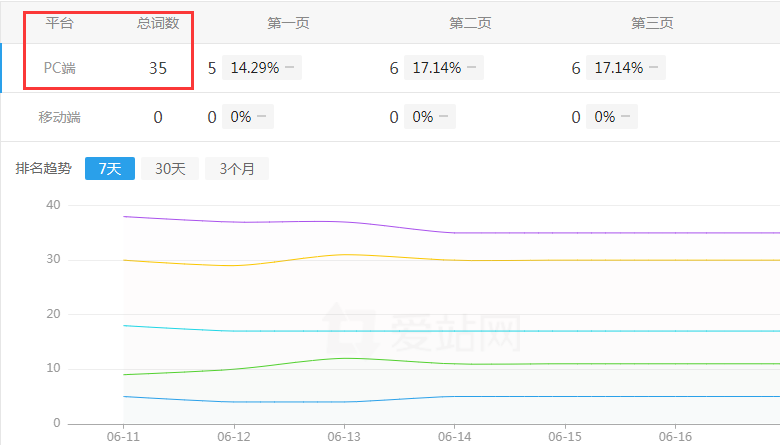Click the yellow trend line in chart
The height and width of the screenshot is (445, 780).
tap(500, 260)
